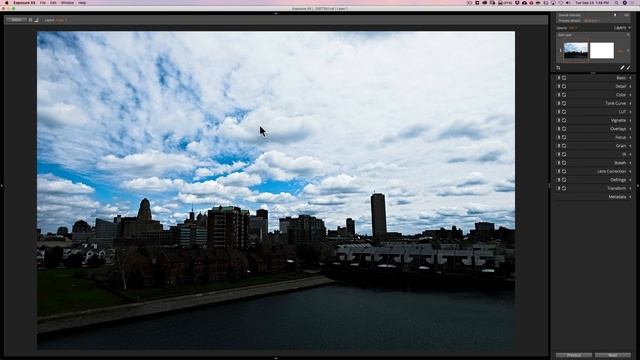Screen dimensions: 640x360
Task: Select the layer image thumbnail
Action: (x=576, y=51)
